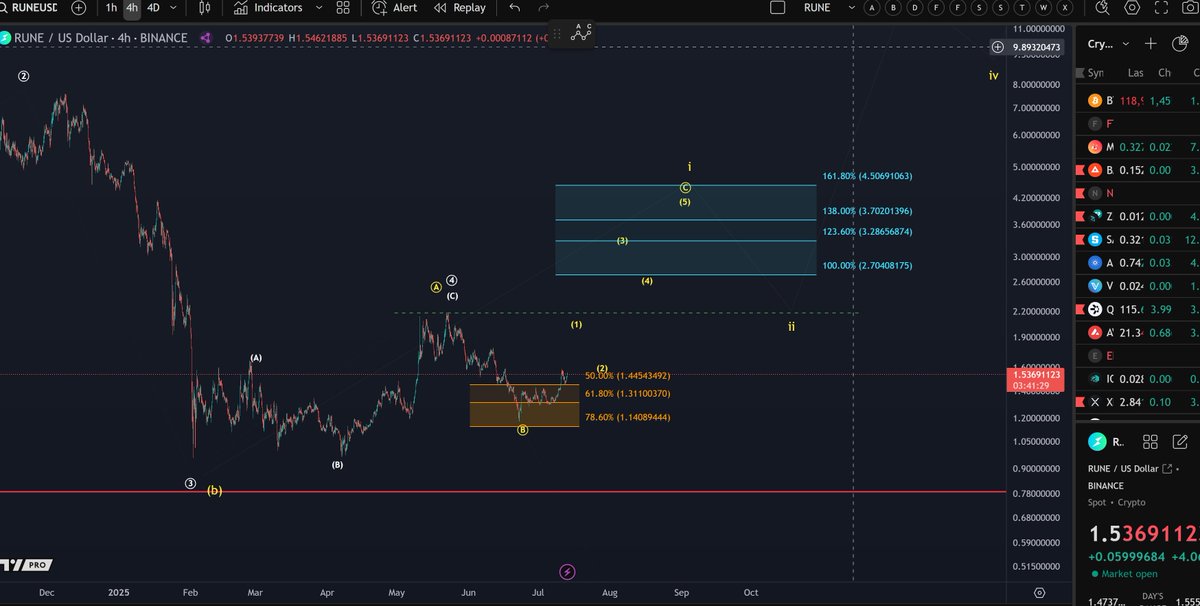Sort watchlist by Last column
Image resolution: width=1200 pixels, height=606 pixels.
[1135, 73]
